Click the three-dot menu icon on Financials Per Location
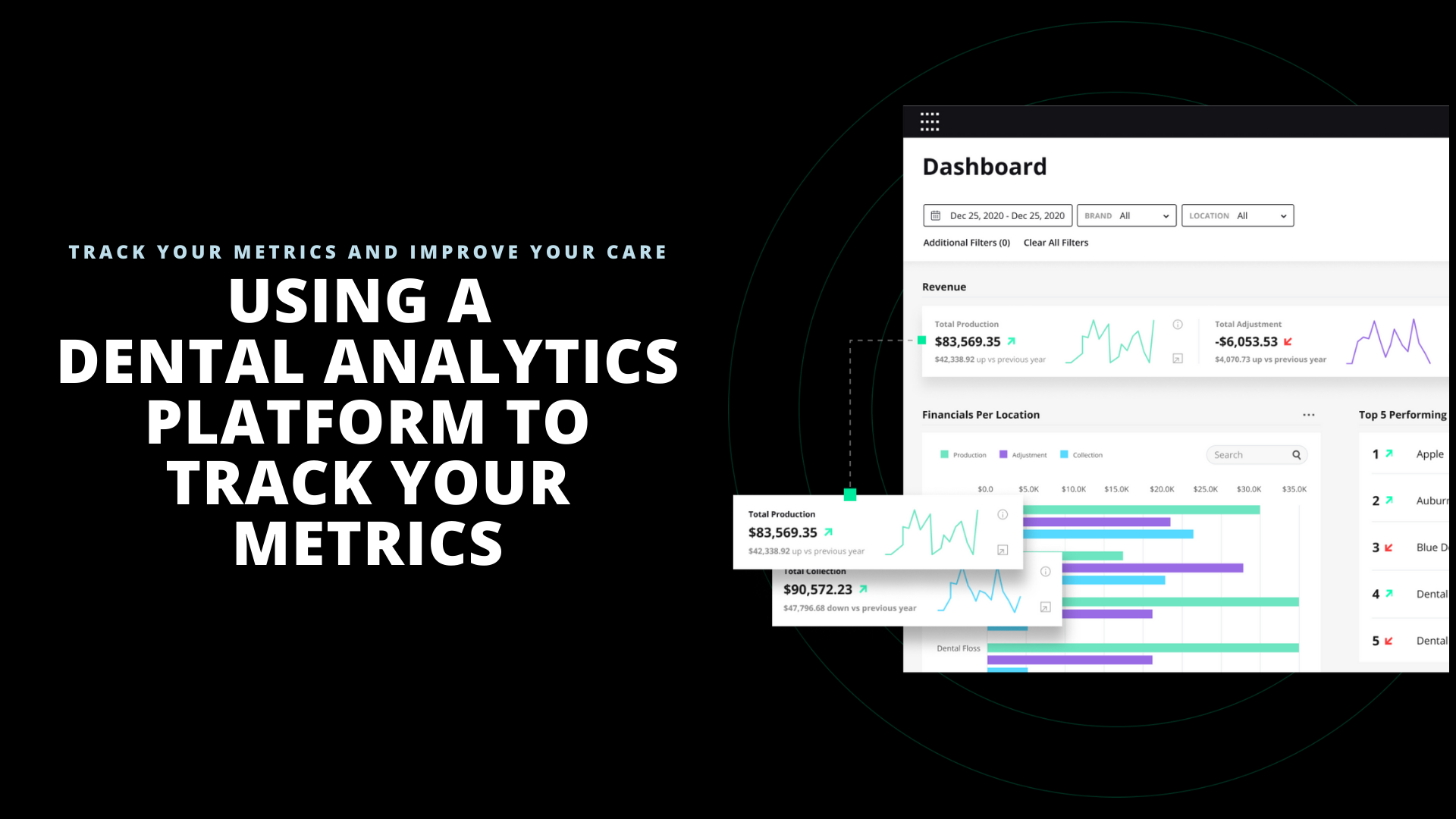The height and width of the screenshot is (819, 1456). (x=1309, y=414)
